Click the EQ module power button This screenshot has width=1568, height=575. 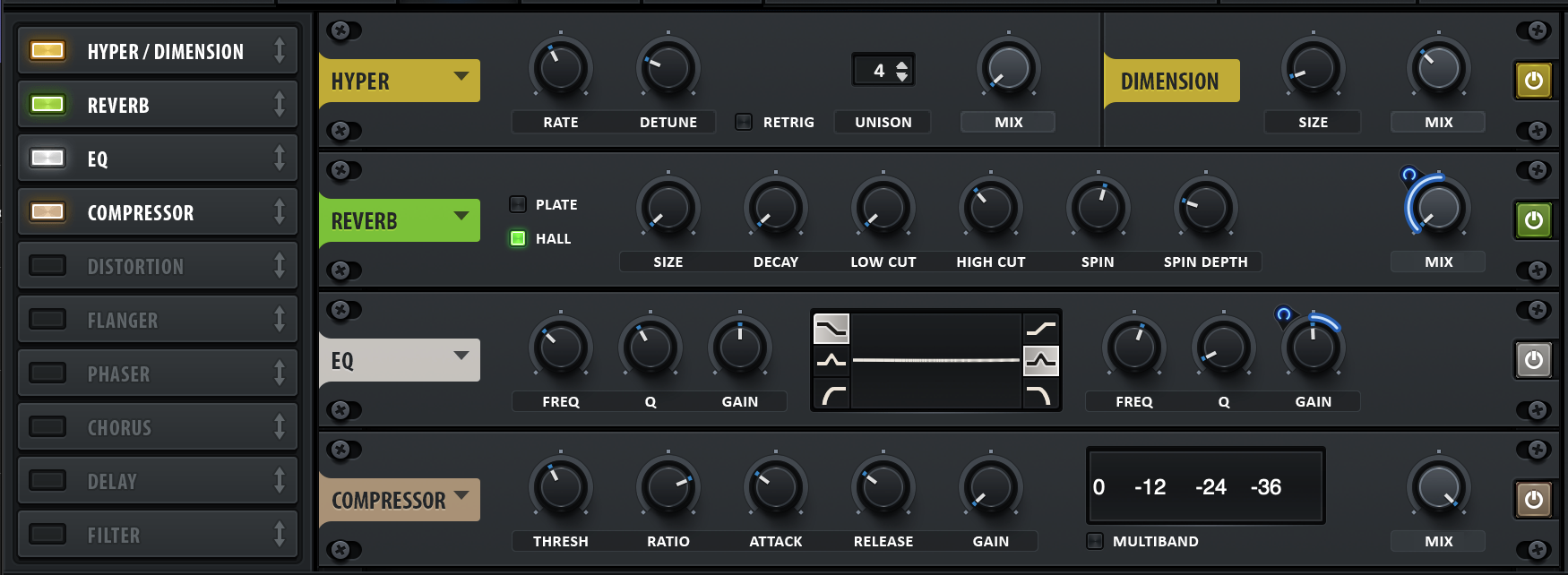pyautogui.click(x=1533, y=360)
